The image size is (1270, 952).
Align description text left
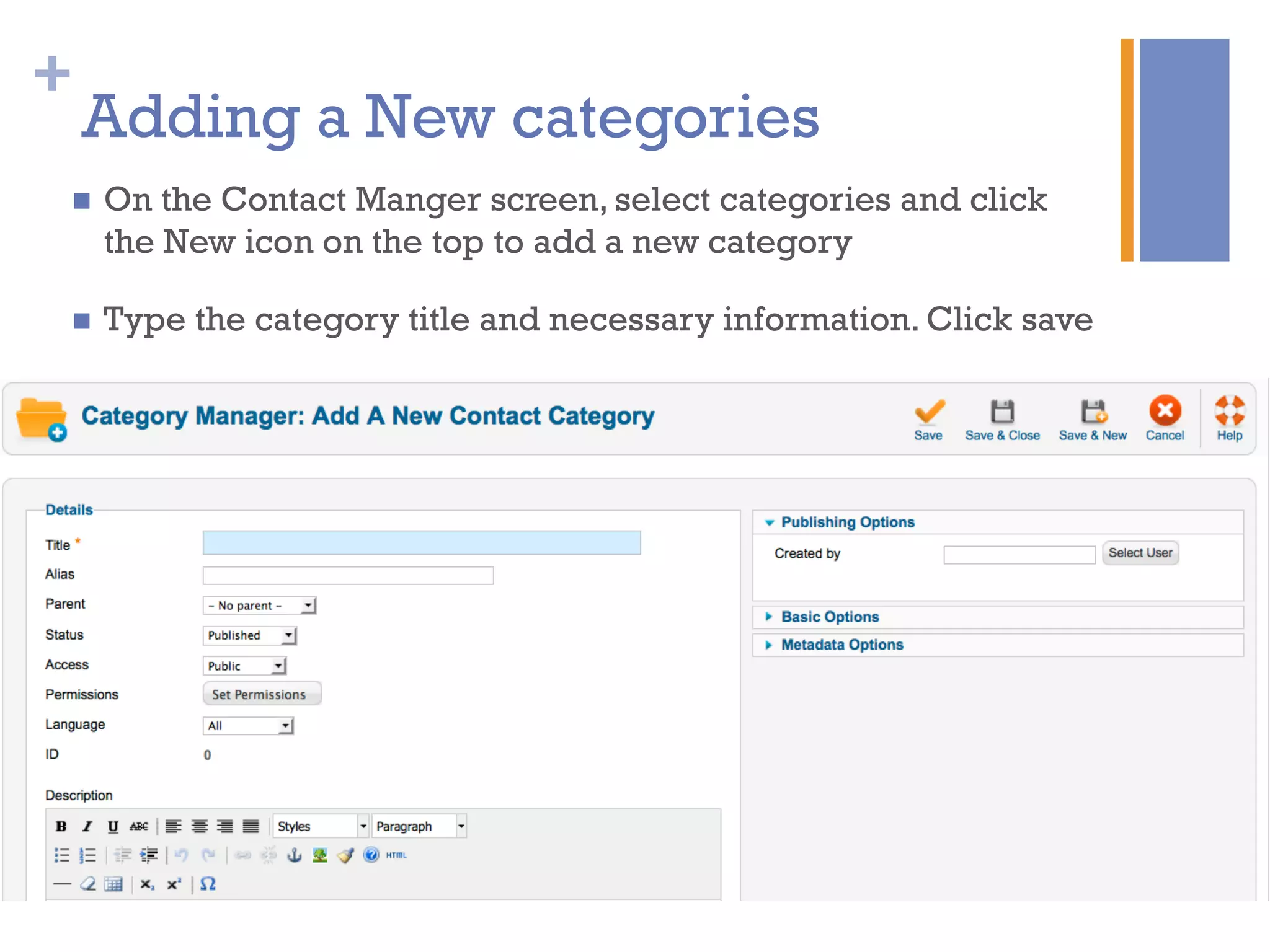[x=174, y=826]
